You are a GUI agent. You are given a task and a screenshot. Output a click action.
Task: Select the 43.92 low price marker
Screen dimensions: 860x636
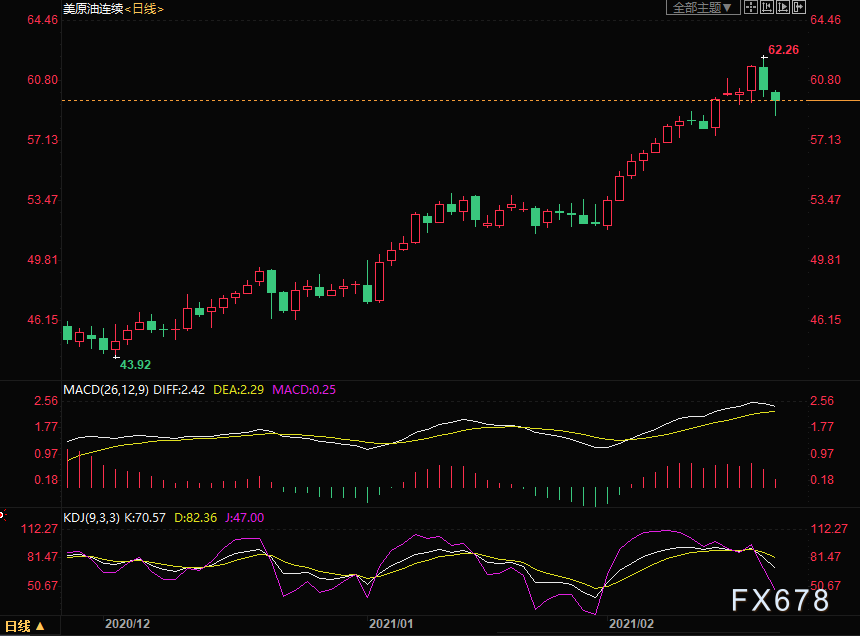135,365
